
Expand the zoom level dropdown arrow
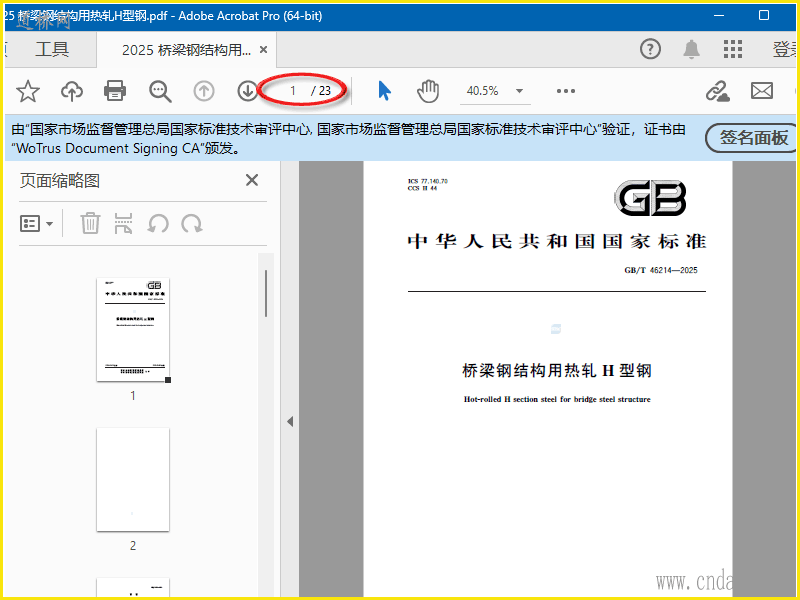[519, 91]
